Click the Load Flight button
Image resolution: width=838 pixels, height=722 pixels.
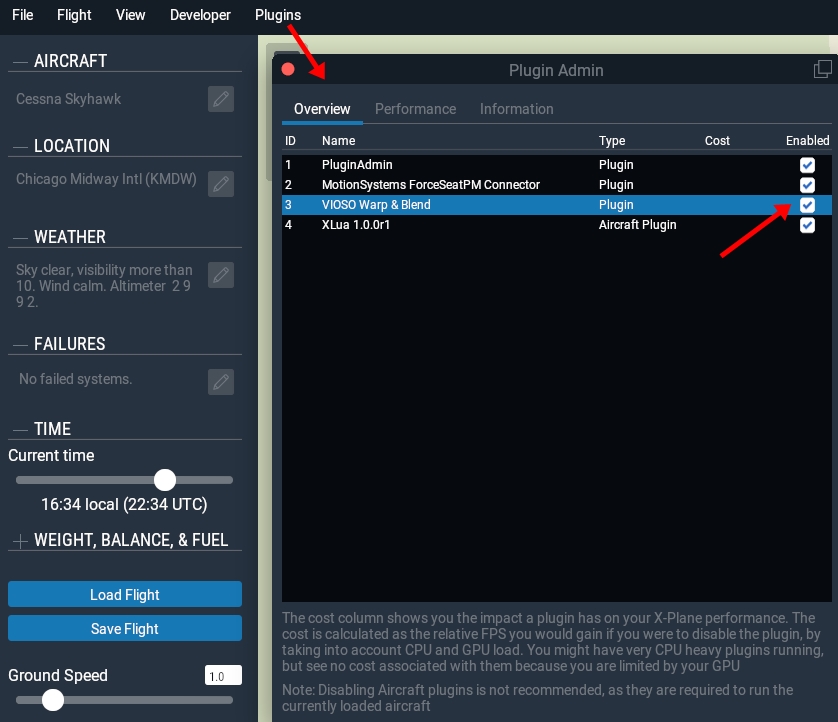coord(125,594)
